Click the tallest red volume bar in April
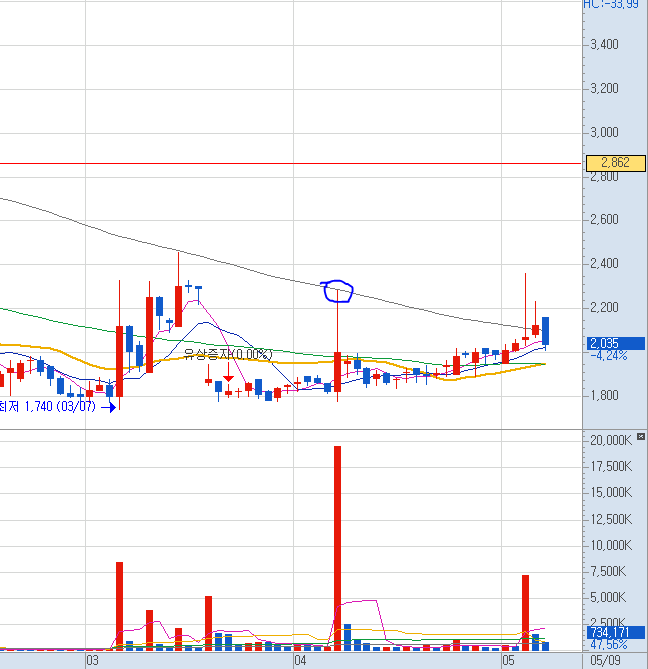 [337, 548]
